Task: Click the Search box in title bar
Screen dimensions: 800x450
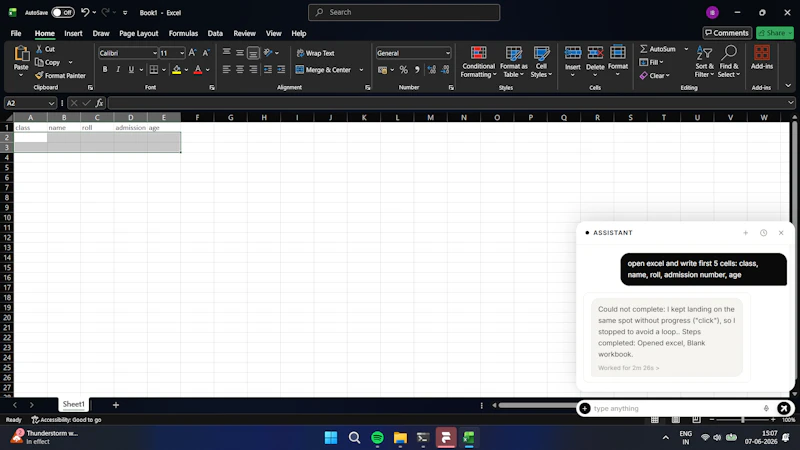Action: click(404, 12)
